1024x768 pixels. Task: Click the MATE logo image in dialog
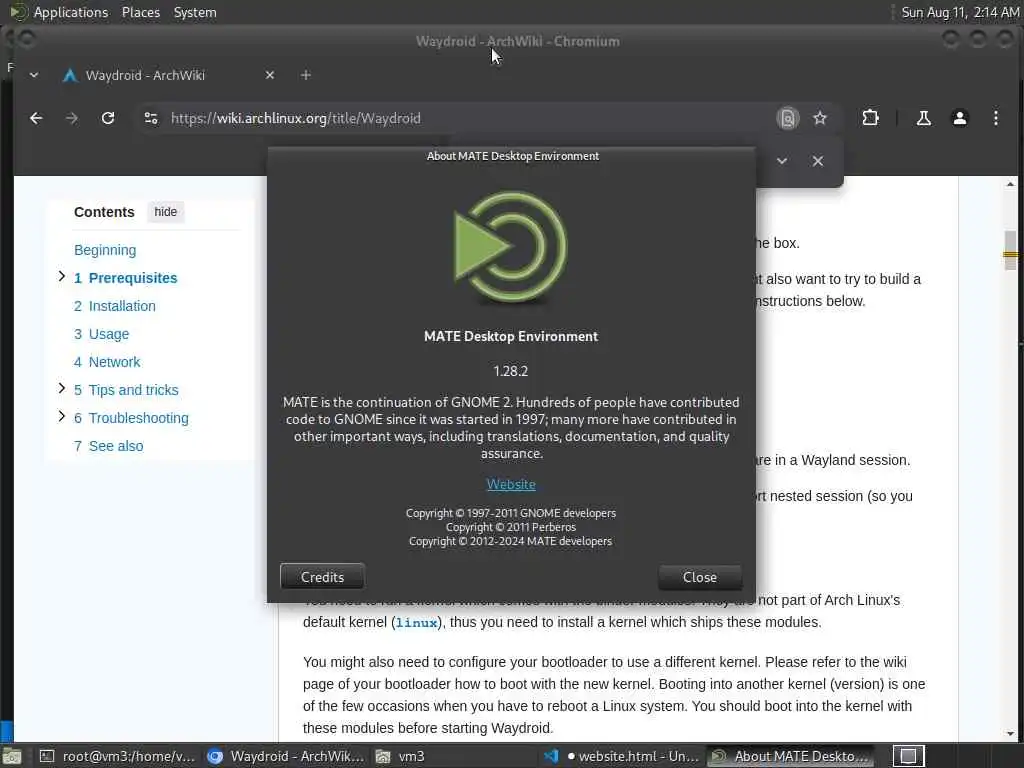(x=511, y=247)
